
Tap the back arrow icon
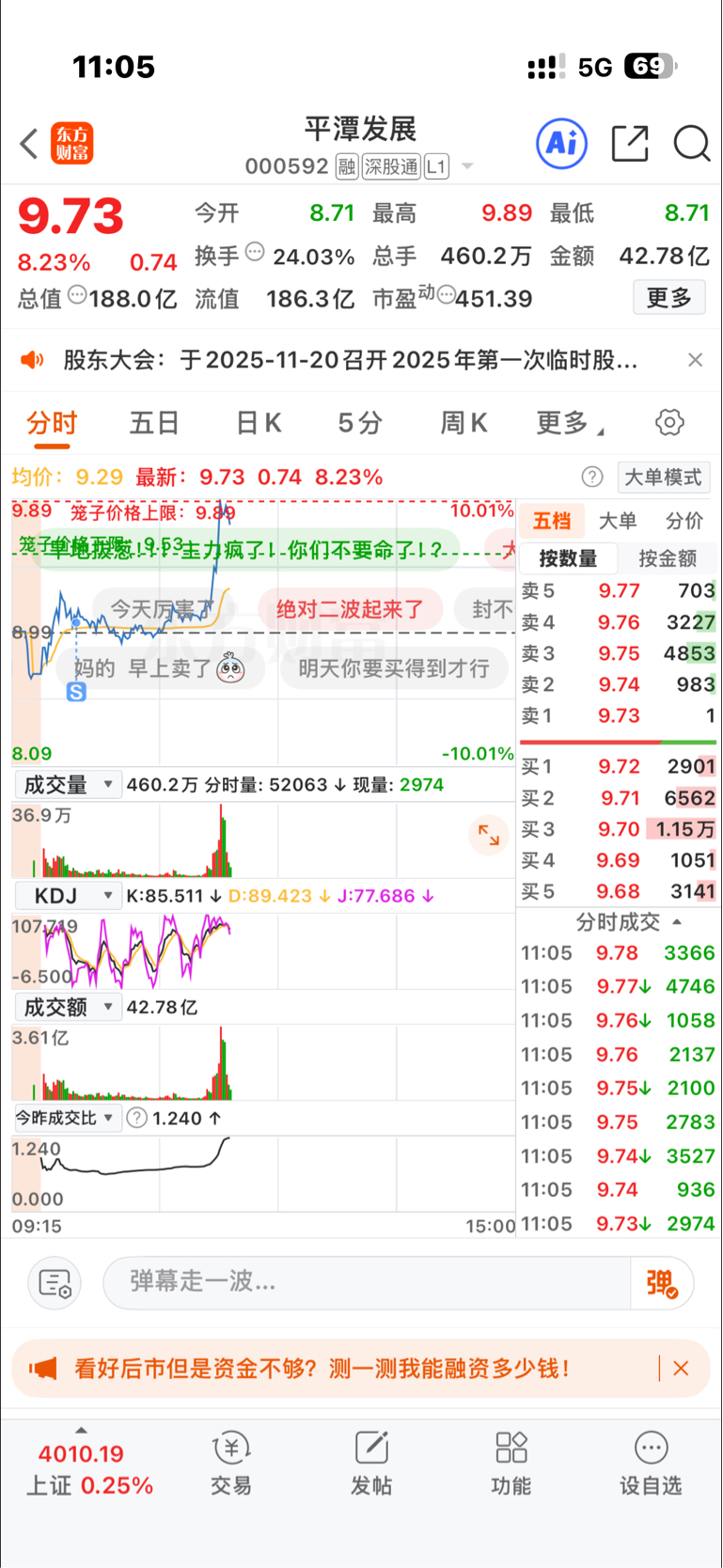[x=29, y=144]
